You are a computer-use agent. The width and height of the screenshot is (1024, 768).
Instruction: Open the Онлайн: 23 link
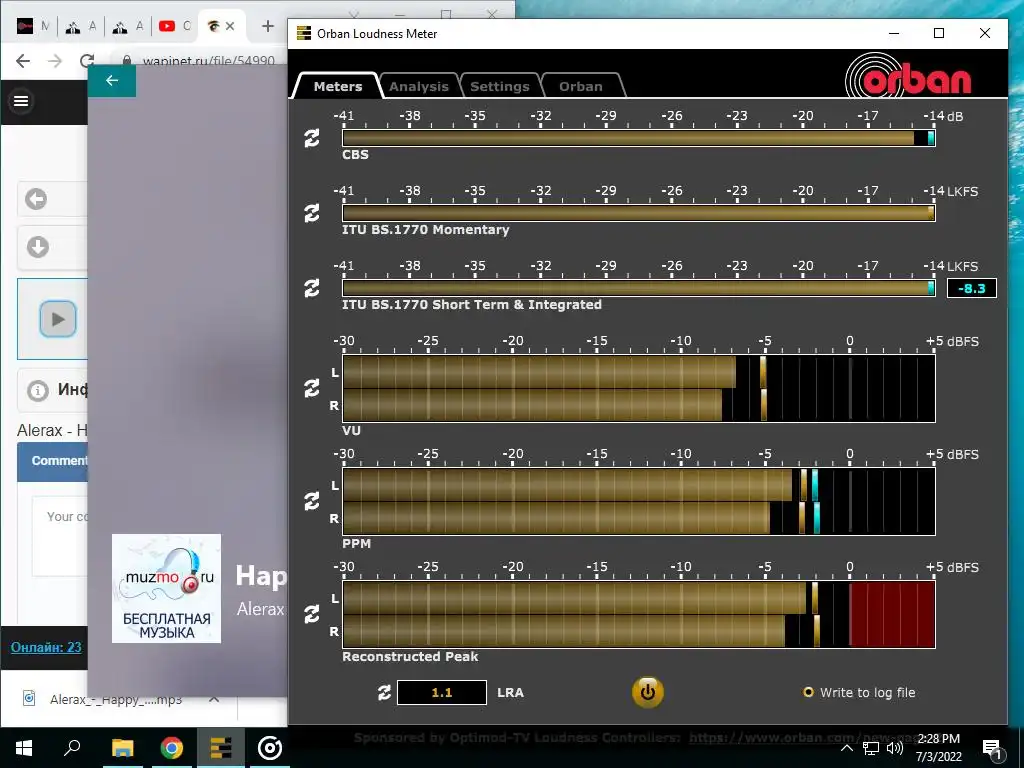(46, 647)
